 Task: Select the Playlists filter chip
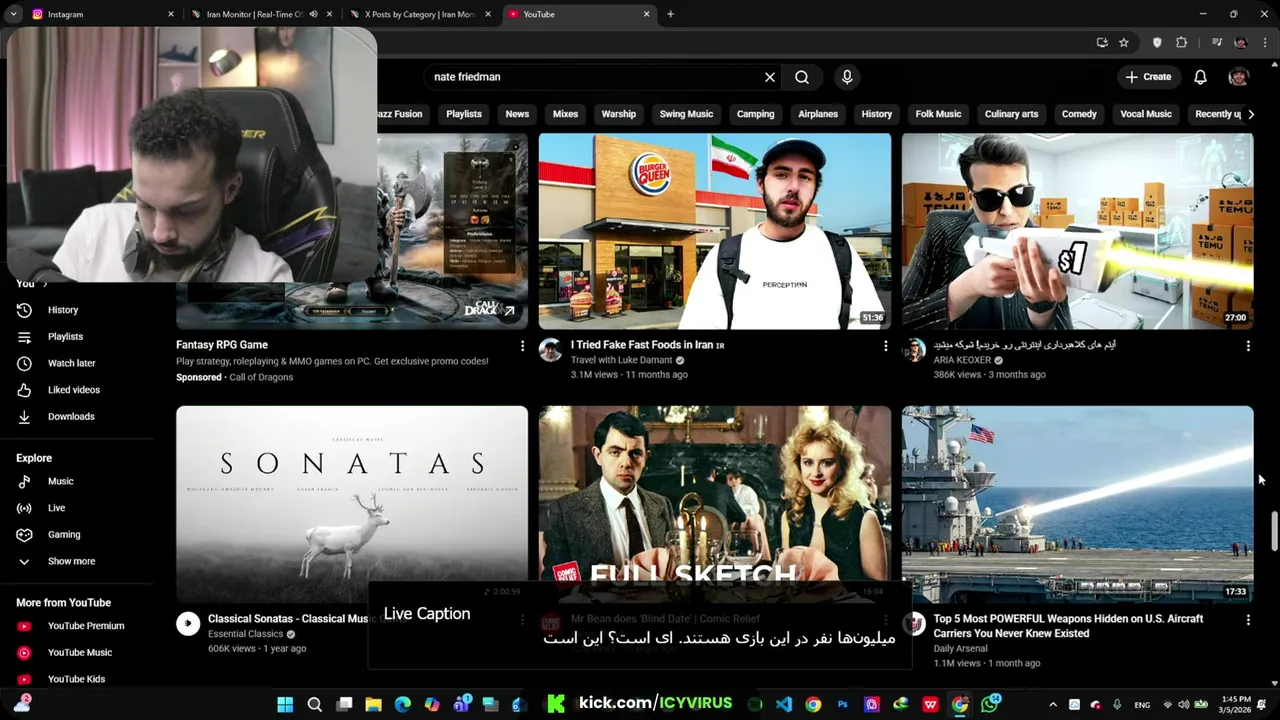pos(464,114)
